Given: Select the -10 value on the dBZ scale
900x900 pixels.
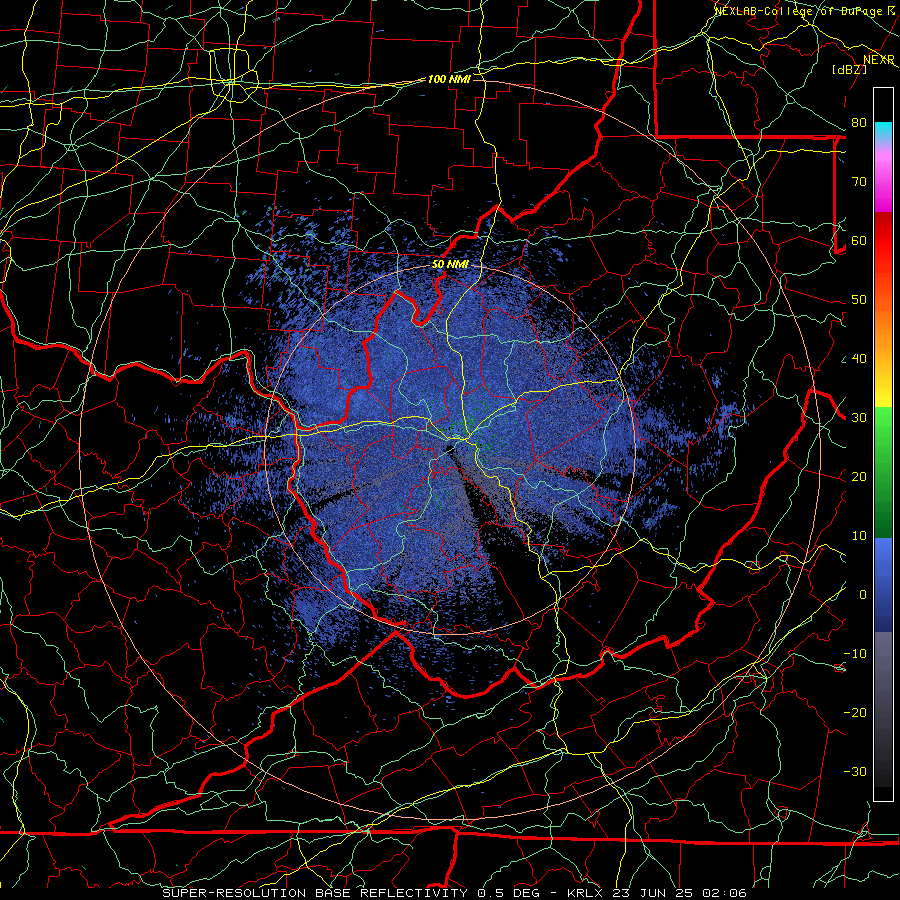Looking at the screenshot, I should click(855, 654).
